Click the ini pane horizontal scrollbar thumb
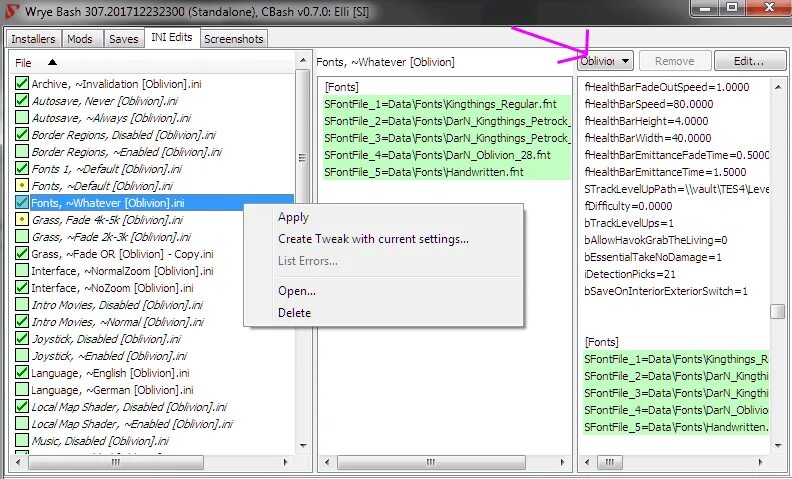 [x=610, y=462]
